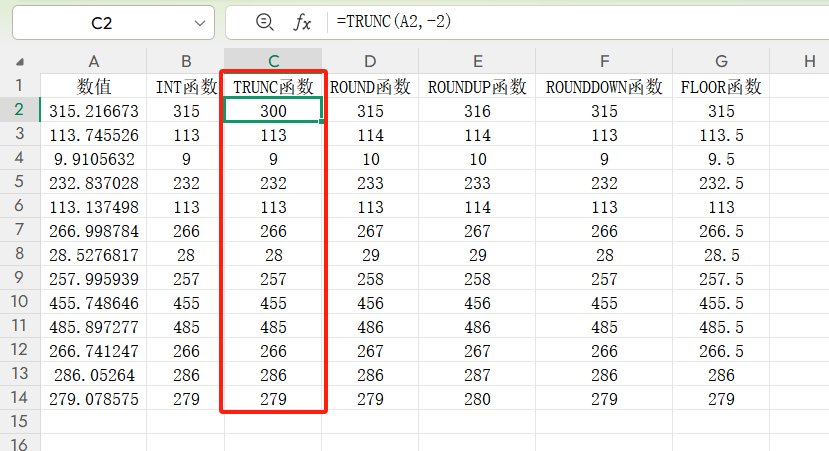Click the formula input showing =TRUNC(A2,-2)
This screenshot has width=829, height=451.
(578, 22)
